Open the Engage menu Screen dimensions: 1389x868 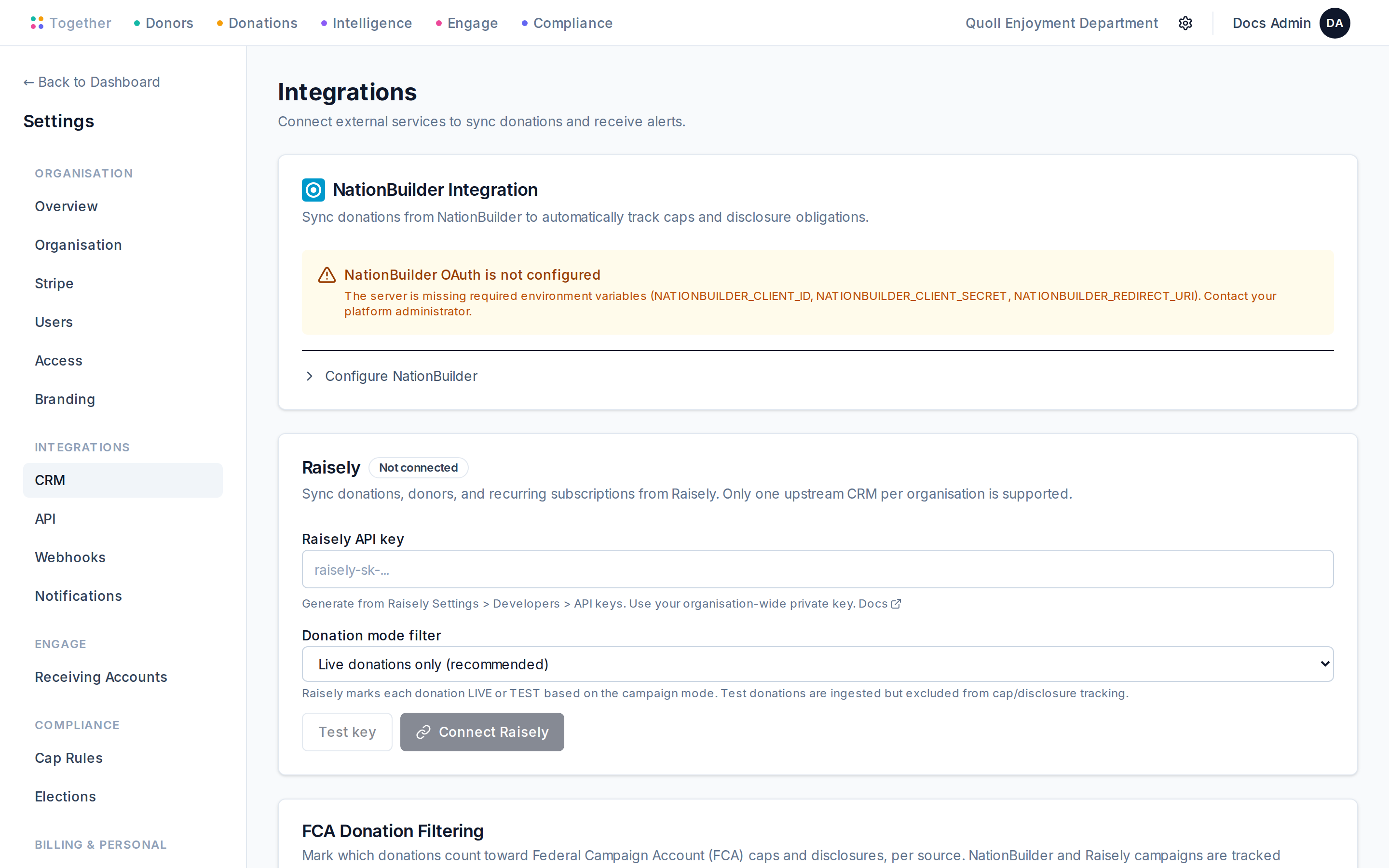pos(467,23)
